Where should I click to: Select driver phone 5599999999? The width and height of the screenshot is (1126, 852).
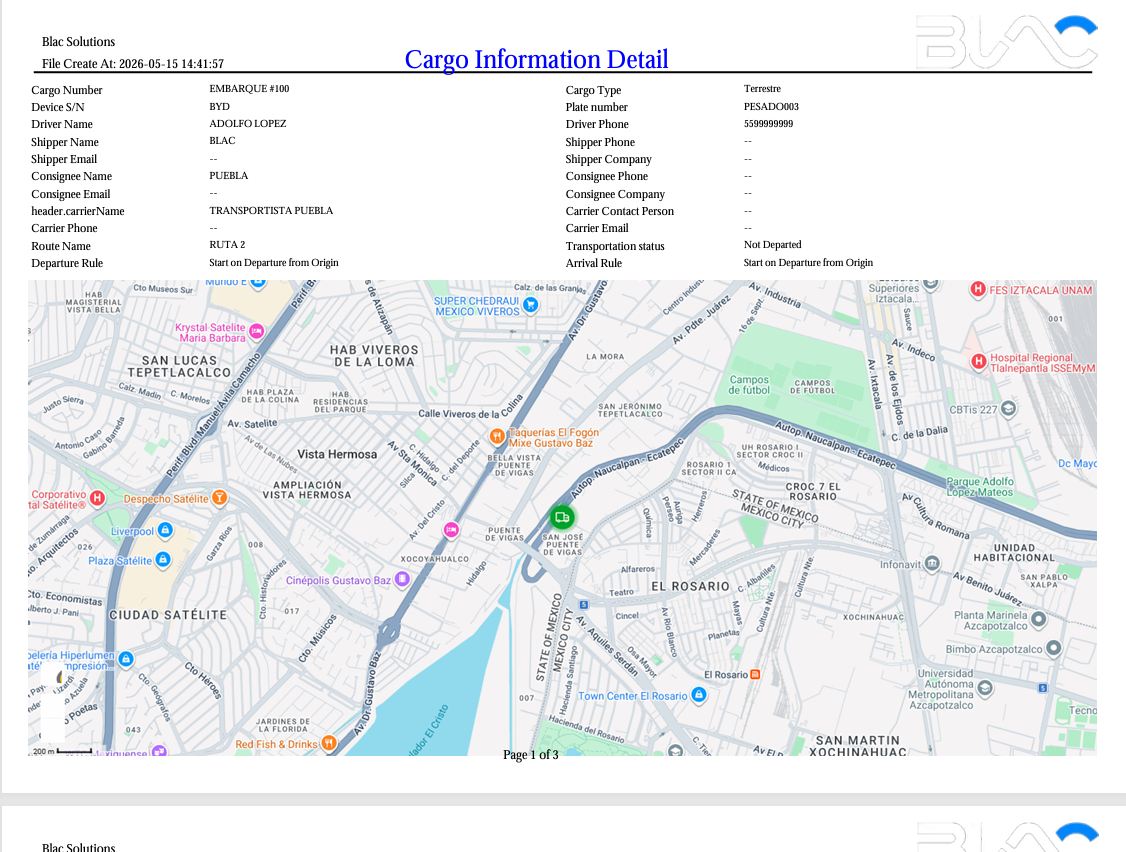click(x=768, y=124)
